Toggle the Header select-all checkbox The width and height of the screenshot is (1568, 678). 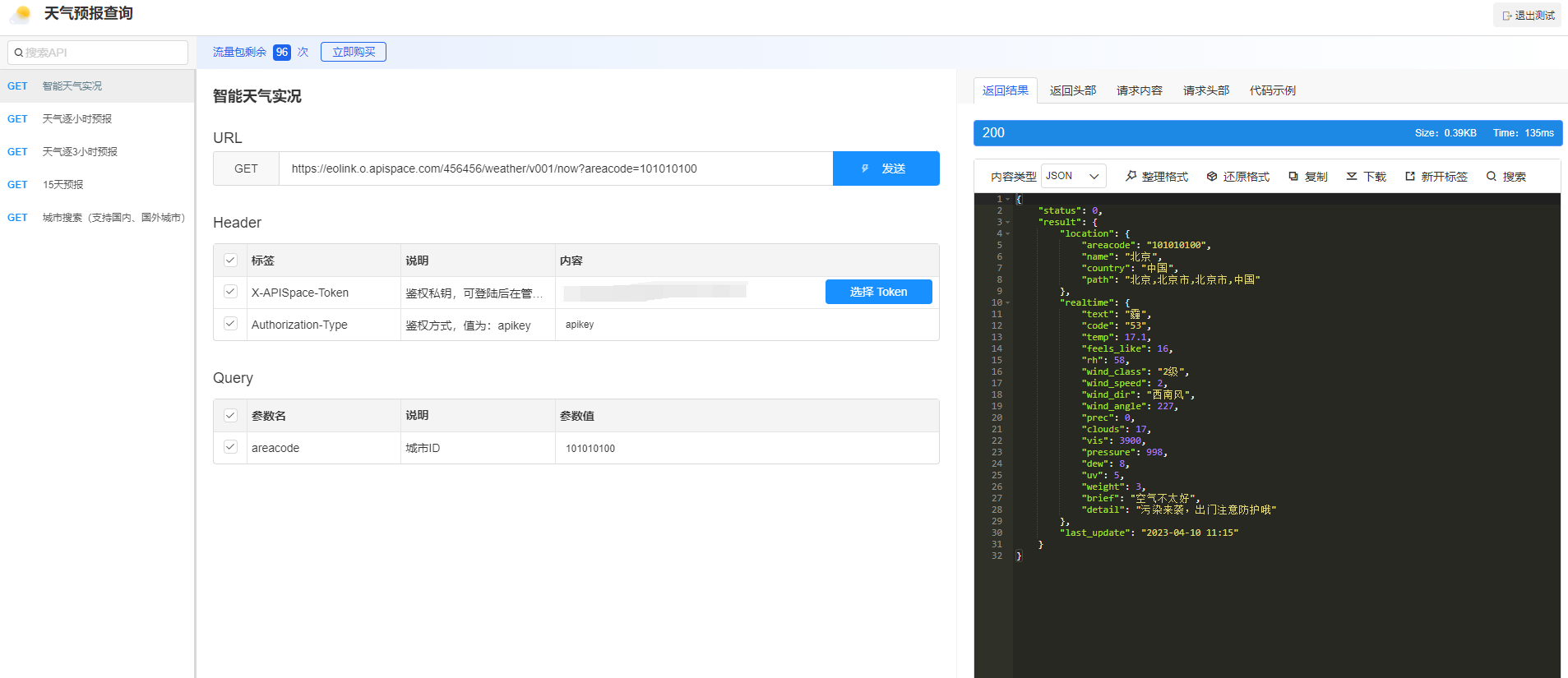230,260
